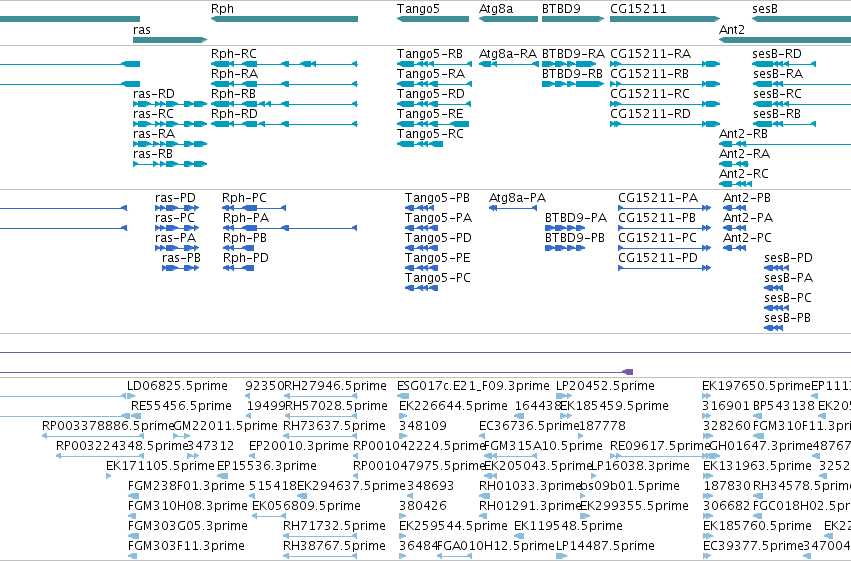
Task: Click protein Ant2-PB
Action: 735,208
